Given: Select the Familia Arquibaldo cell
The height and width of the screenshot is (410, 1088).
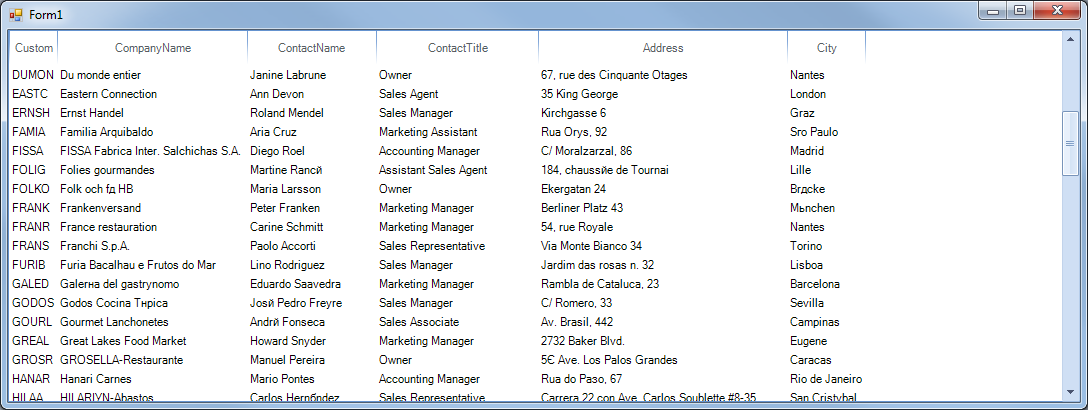Looking at the screenshot, I should 106,132.
